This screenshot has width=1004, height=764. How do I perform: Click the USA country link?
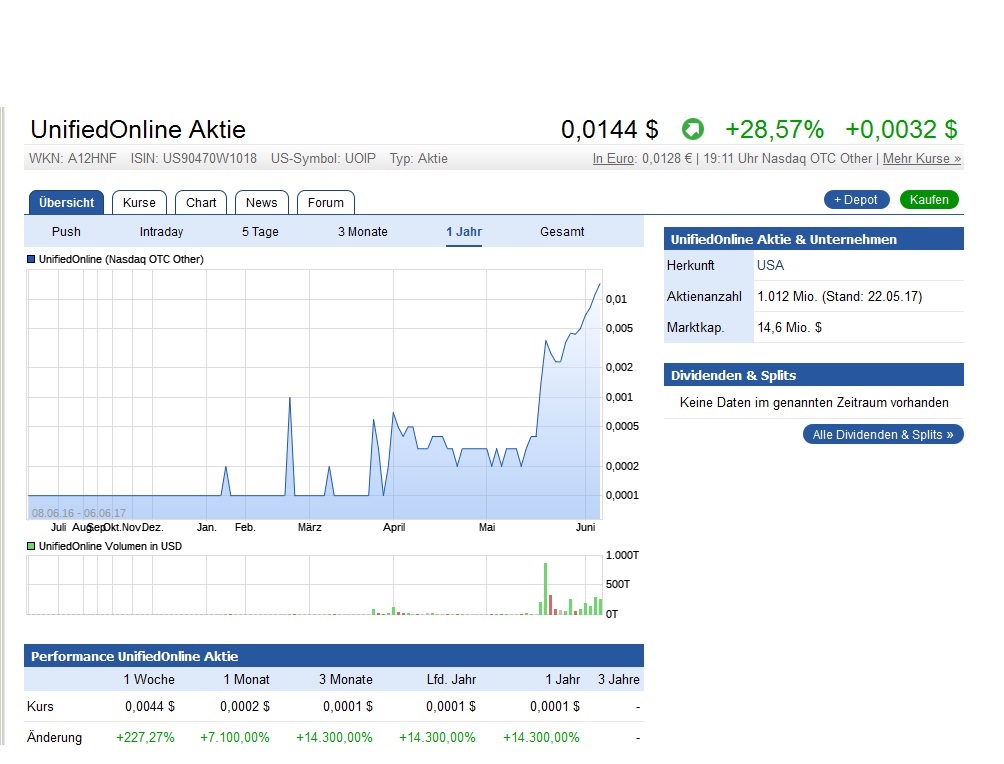[x=770, y=265]
